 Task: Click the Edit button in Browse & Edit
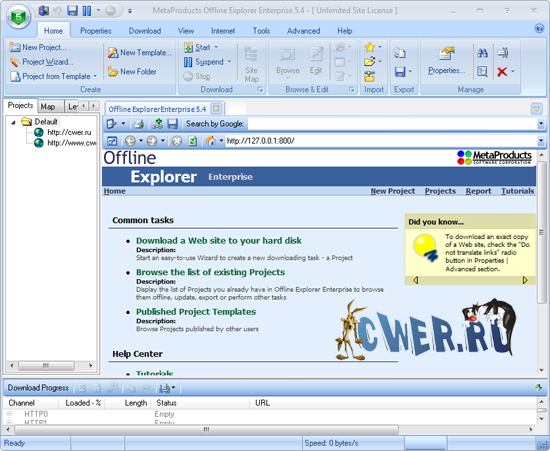316,60
